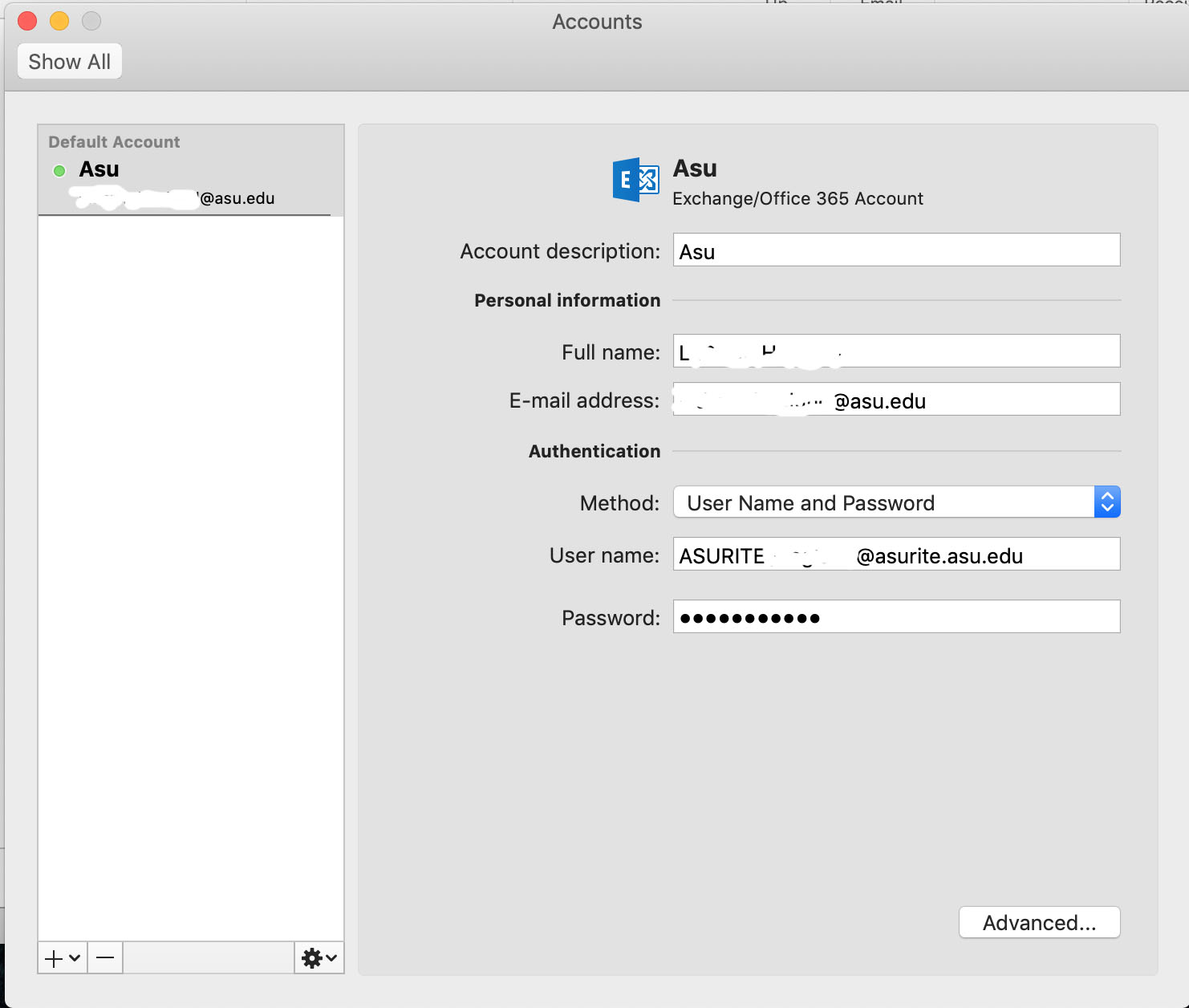Remove the account using the minus icon

(104, 957)
